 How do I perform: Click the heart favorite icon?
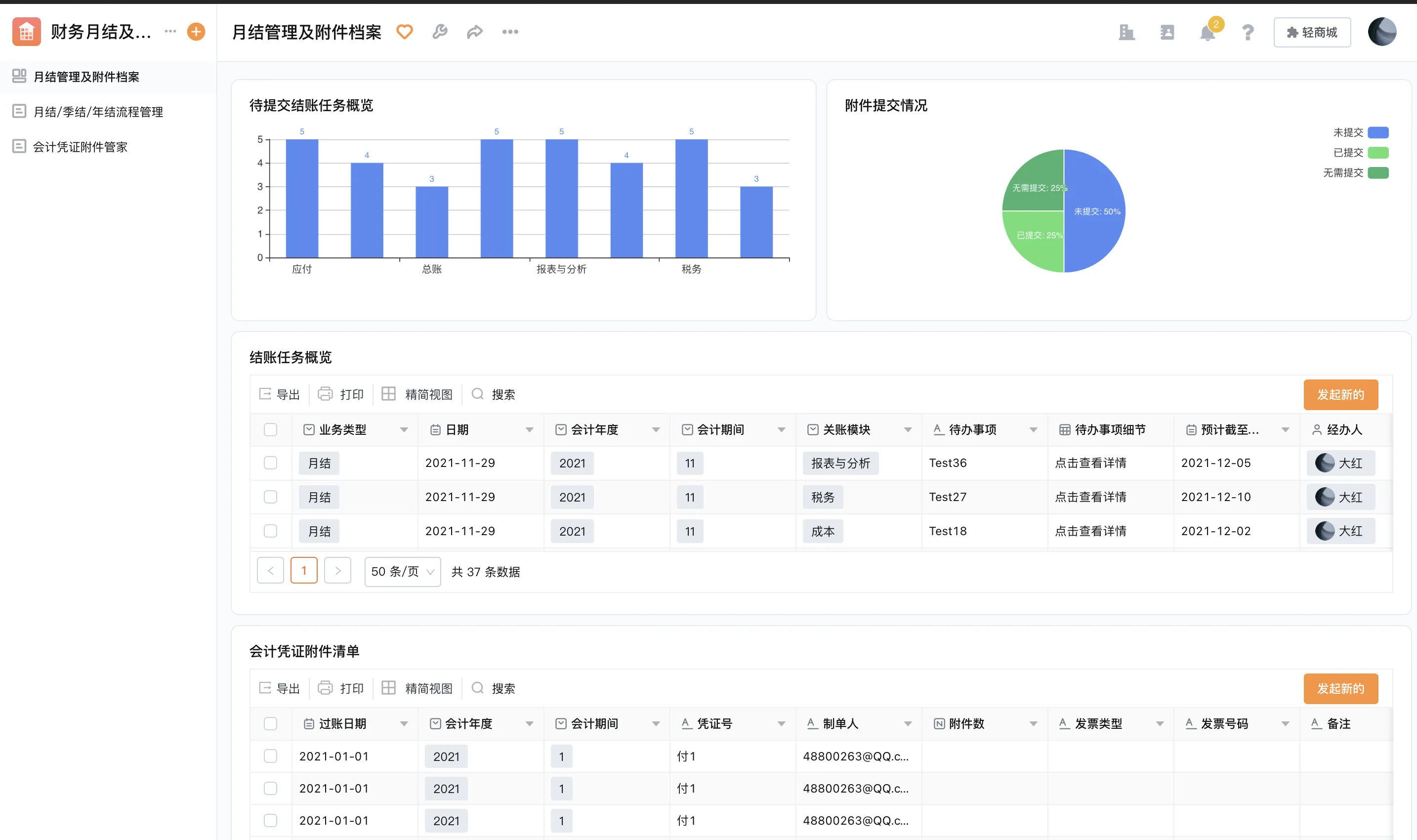click(404, 32)
